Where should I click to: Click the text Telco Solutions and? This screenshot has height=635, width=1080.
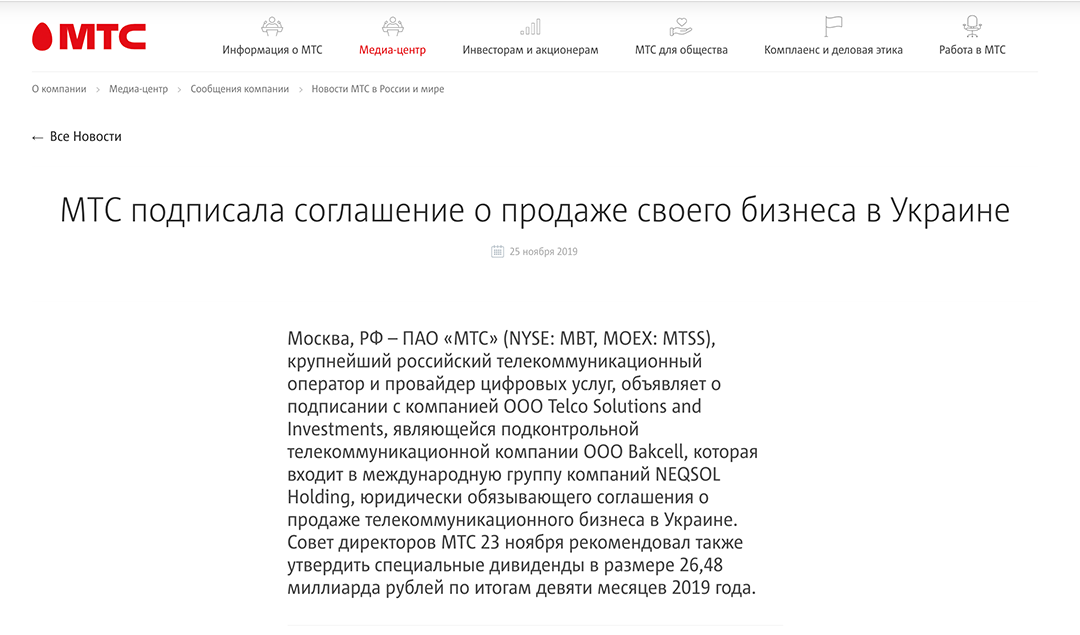point(625,406)
